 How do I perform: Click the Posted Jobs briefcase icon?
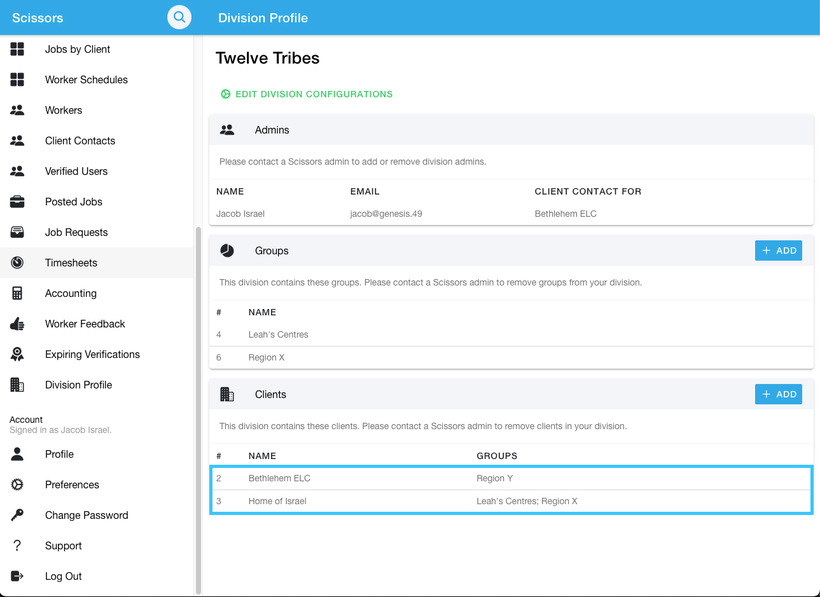(x=17, y=202)
